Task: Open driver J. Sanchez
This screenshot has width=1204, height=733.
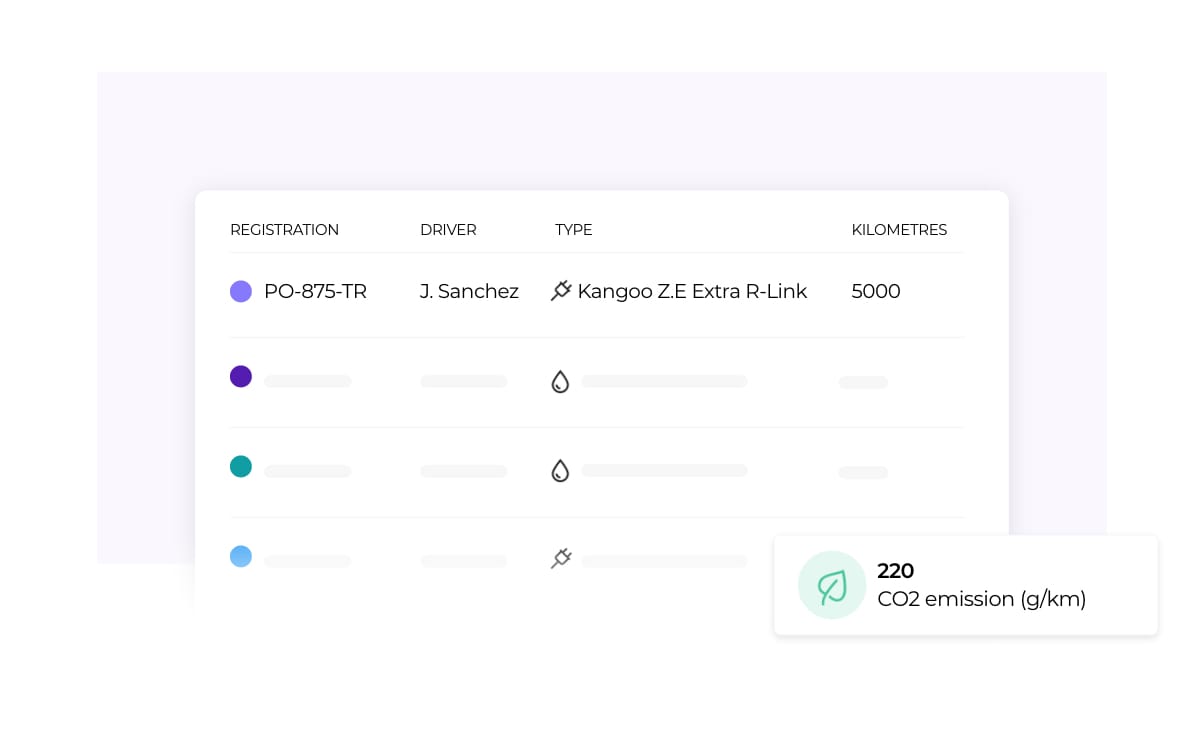Action: 469,292
